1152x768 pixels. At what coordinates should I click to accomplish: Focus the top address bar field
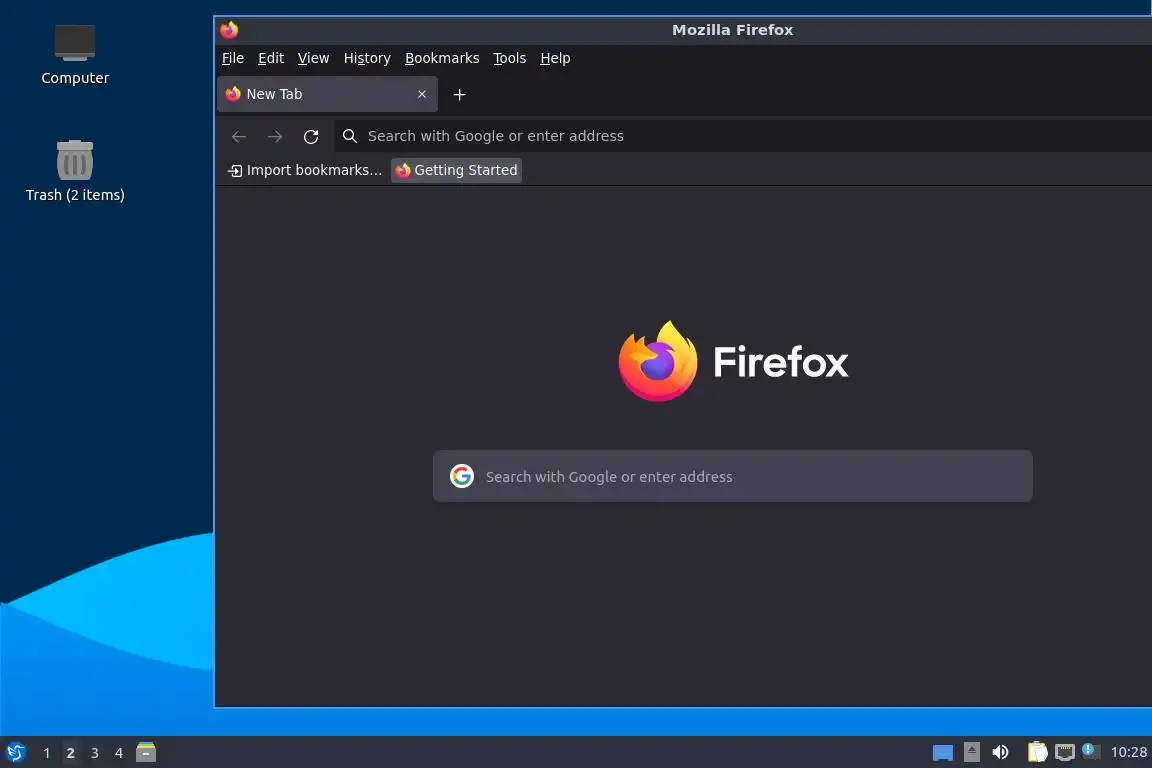pyautogui.click(x=742, y=136)
